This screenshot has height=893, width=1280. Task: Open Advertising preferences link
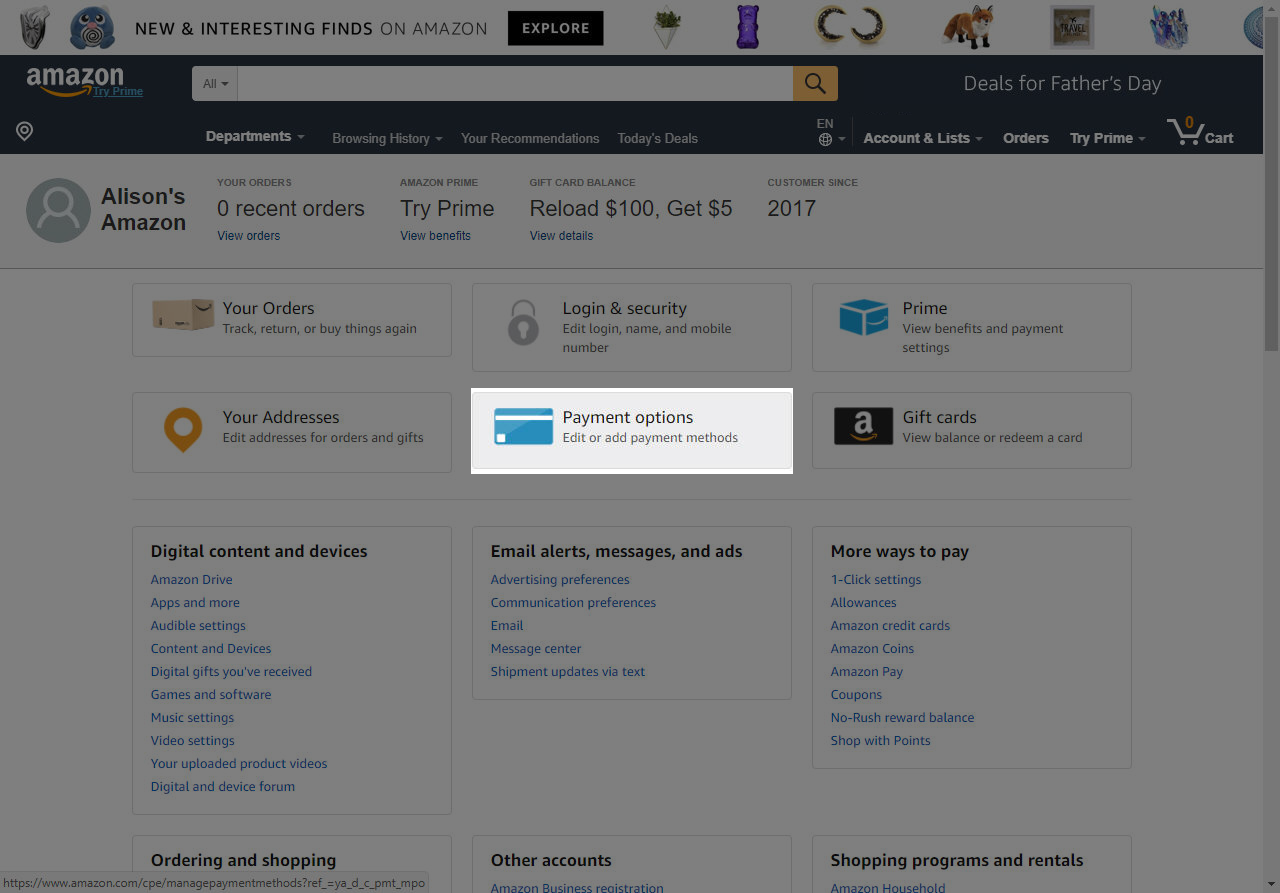(560, 580)
